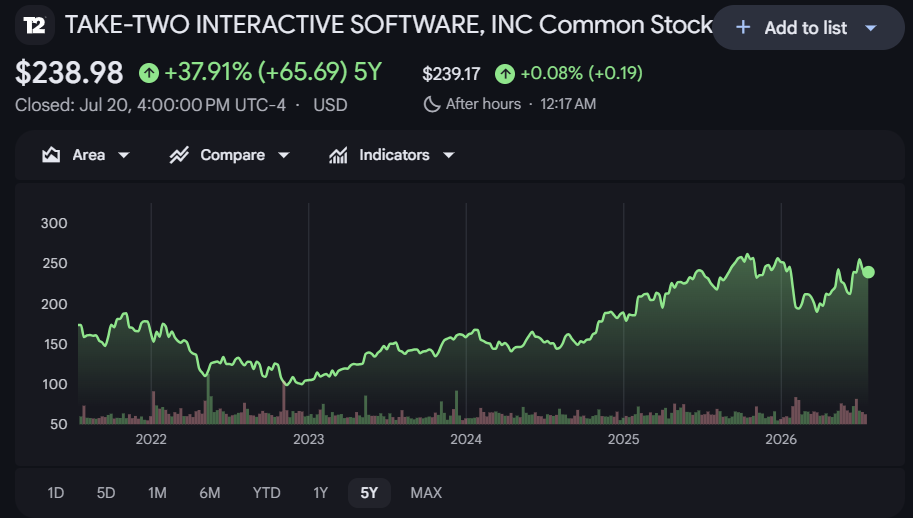This screenshot has height=518, width=913.
Task: Expand the Indicators dropdown
Action: [391, 155]
